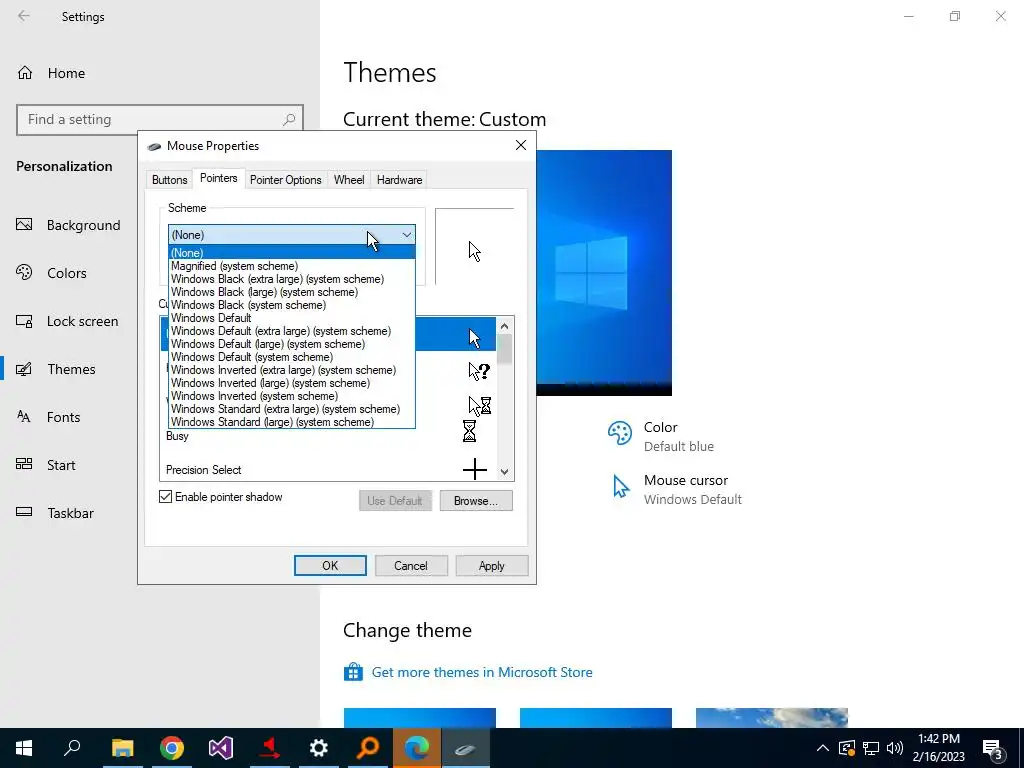This screenshot has height=768, width=1024.
Task: Choose Windows Inverted (extra large) scheme
Action: [292, 370]
